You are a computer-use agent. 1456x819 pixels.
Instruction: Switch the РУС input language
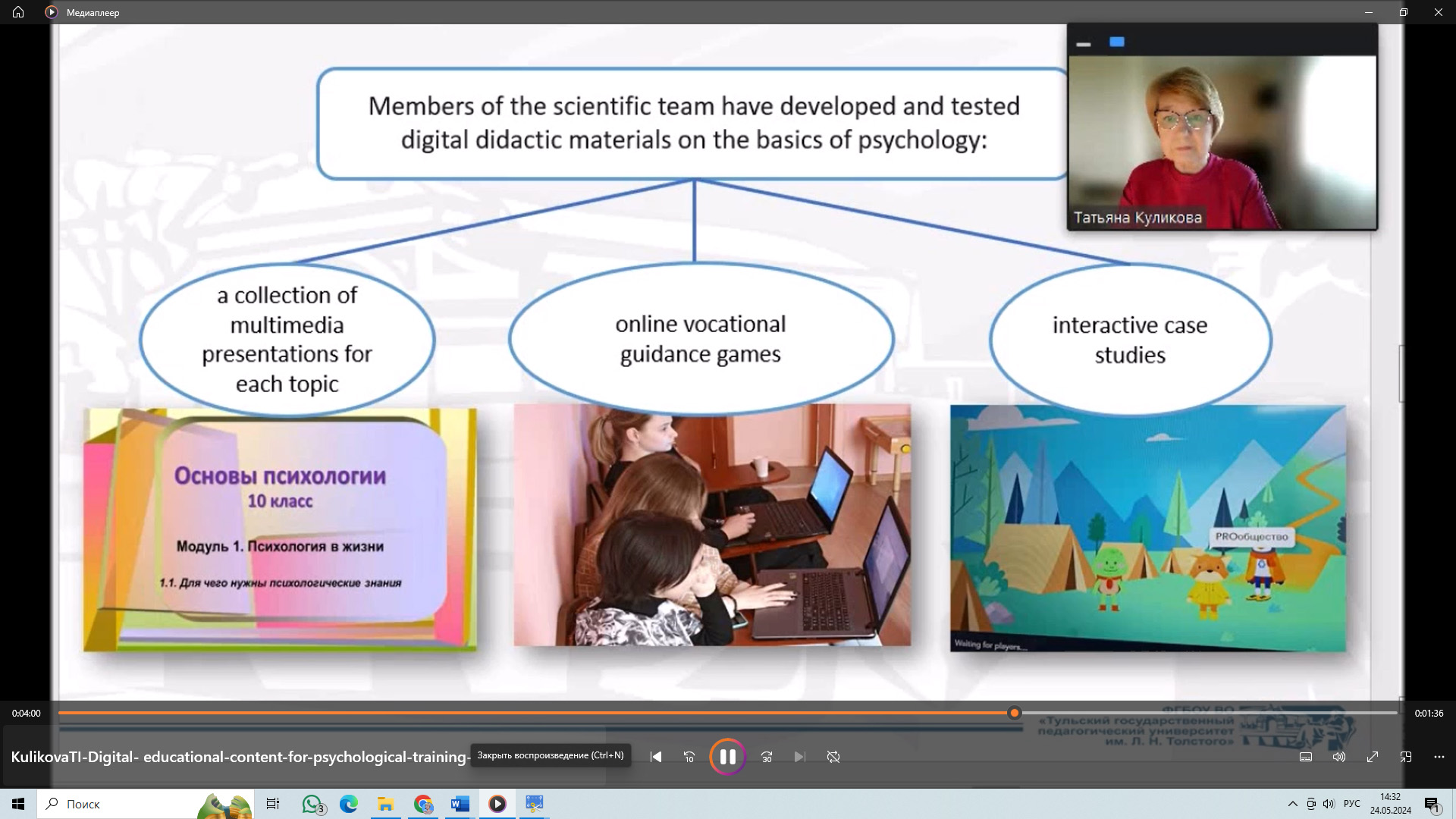point(1351,804)
